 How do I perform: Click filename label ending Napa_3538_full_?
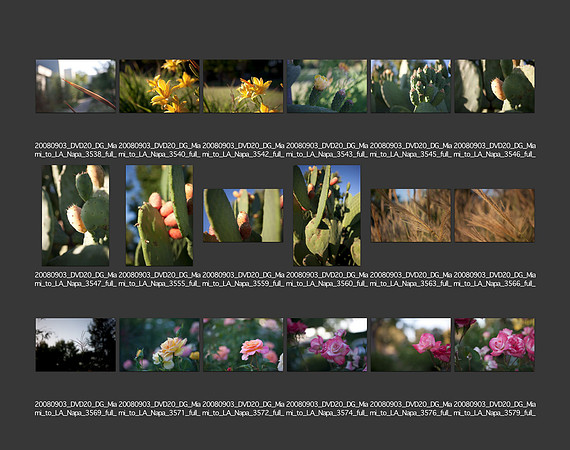pyautogui.click(x=76, y=150)
